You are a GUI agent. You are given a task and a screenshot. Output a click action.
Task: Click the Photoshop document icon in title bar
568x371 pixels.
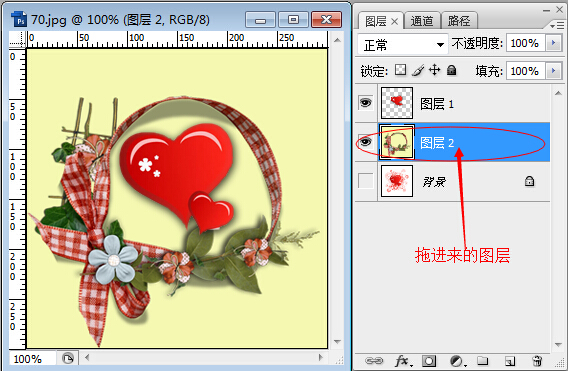pyautogui.click(x=19, y=19)
